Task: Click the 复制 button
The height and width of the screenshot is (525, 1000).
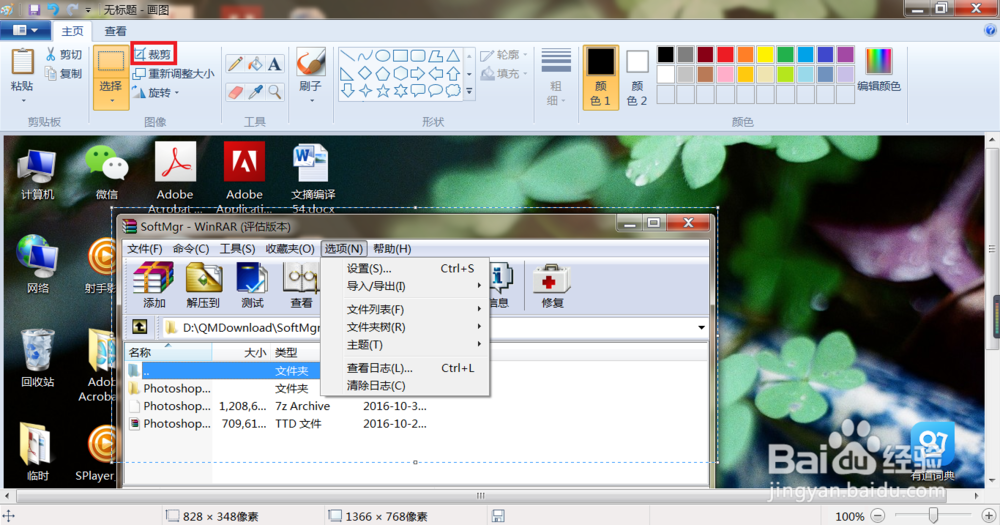Action: [64, 73]
